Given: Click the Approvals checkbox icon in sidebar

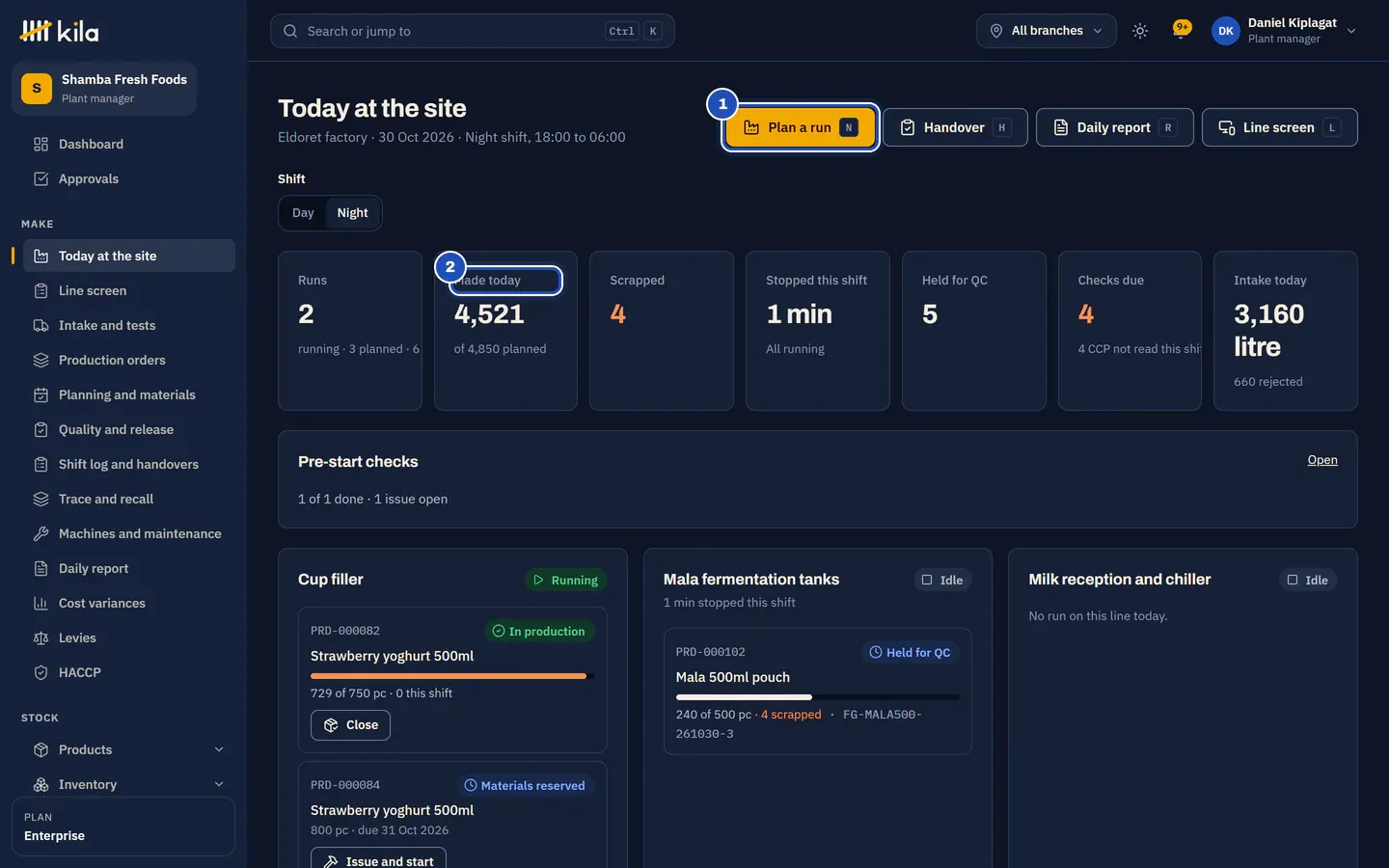Looking at the screenshot, I should point(41,178).
